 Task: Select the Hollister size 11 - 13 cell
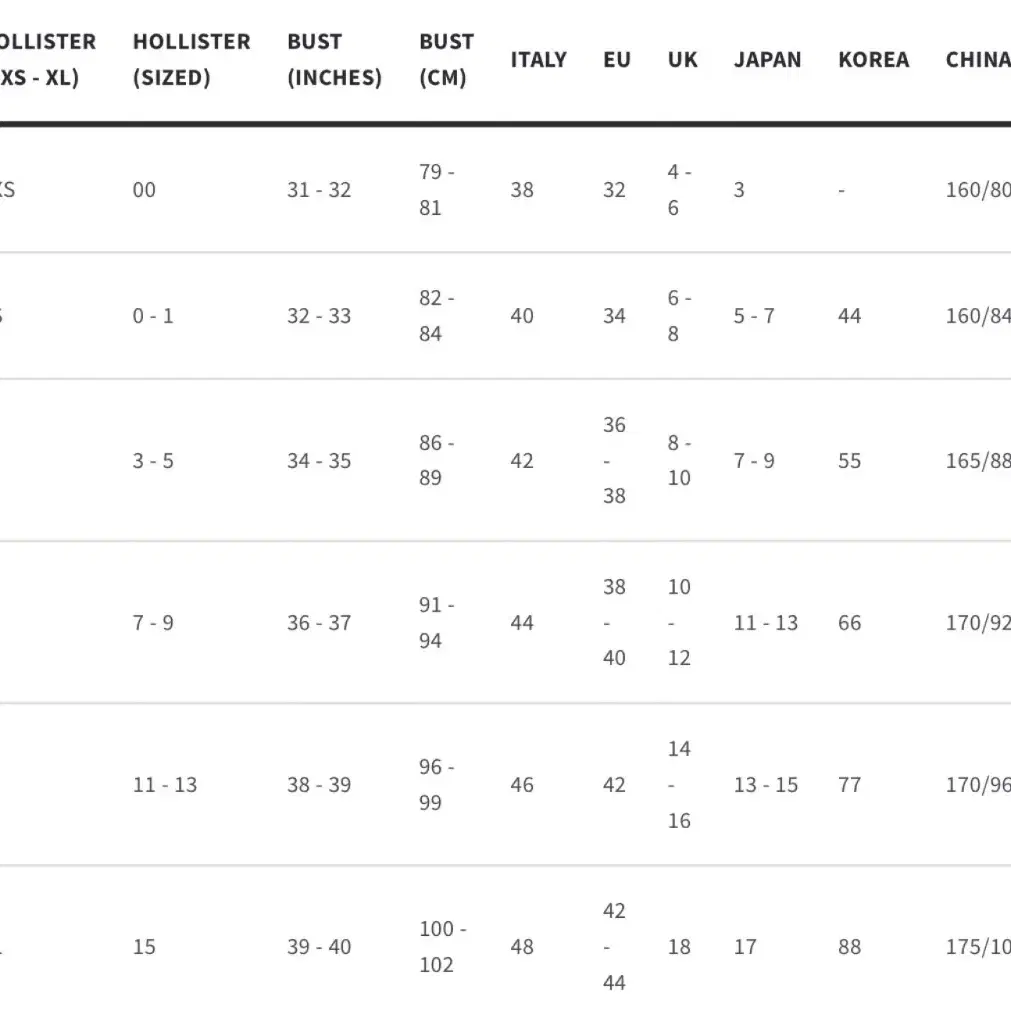coord(165,785)
